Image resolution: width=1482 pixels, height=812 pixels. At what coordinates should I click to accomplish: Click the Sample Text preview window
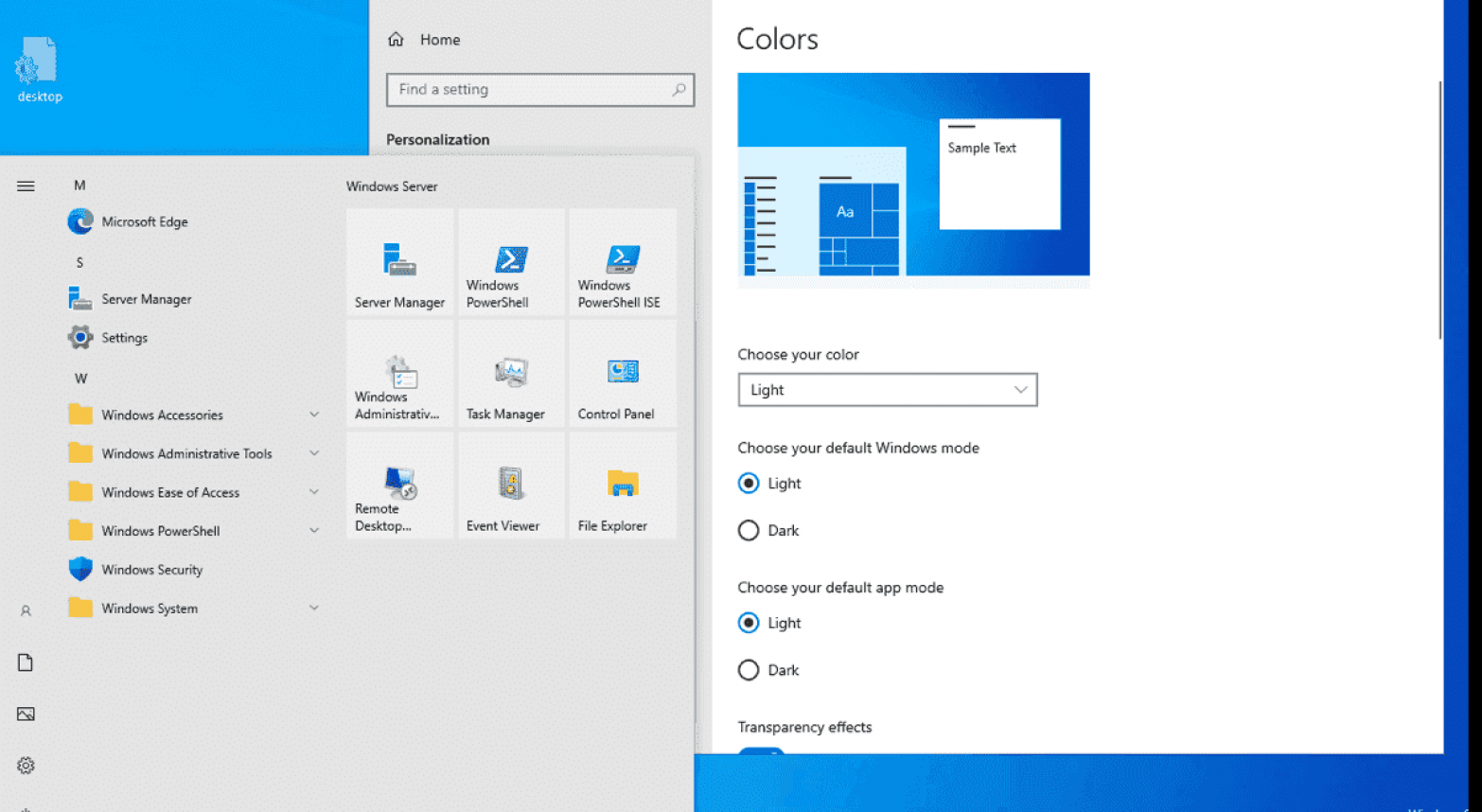click(999, 174)
